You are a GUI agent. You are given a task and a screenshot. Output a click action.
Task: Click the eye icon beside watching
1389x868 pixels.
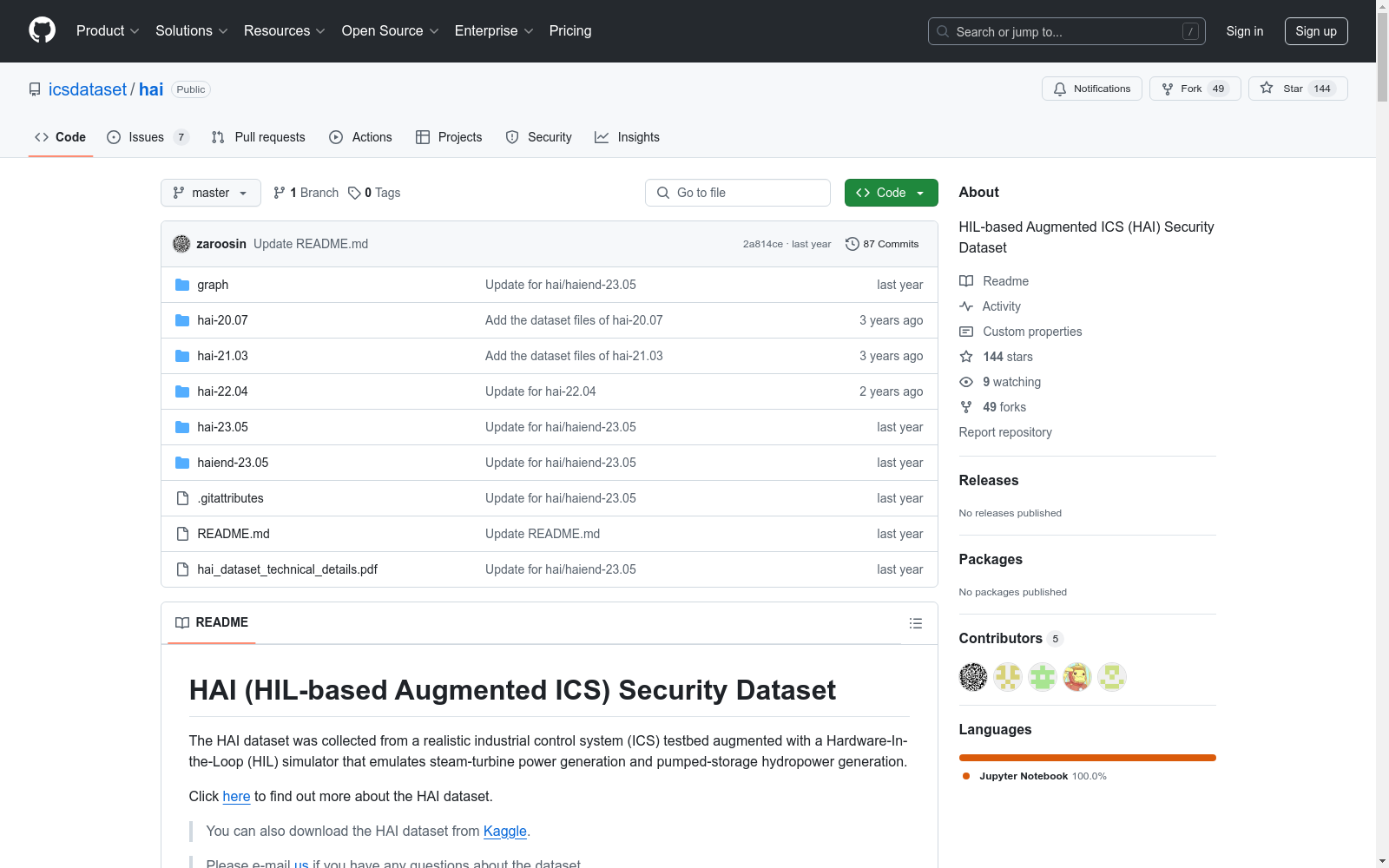(966, 382)
